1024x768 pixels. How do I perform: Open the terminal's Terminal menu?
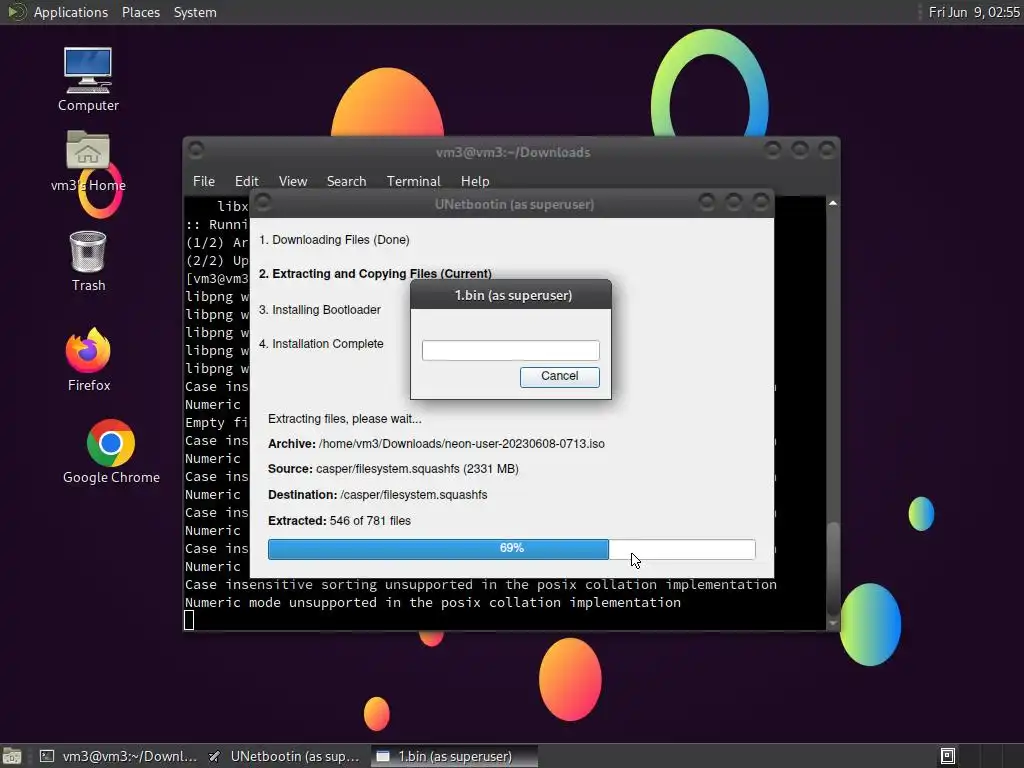413,181
